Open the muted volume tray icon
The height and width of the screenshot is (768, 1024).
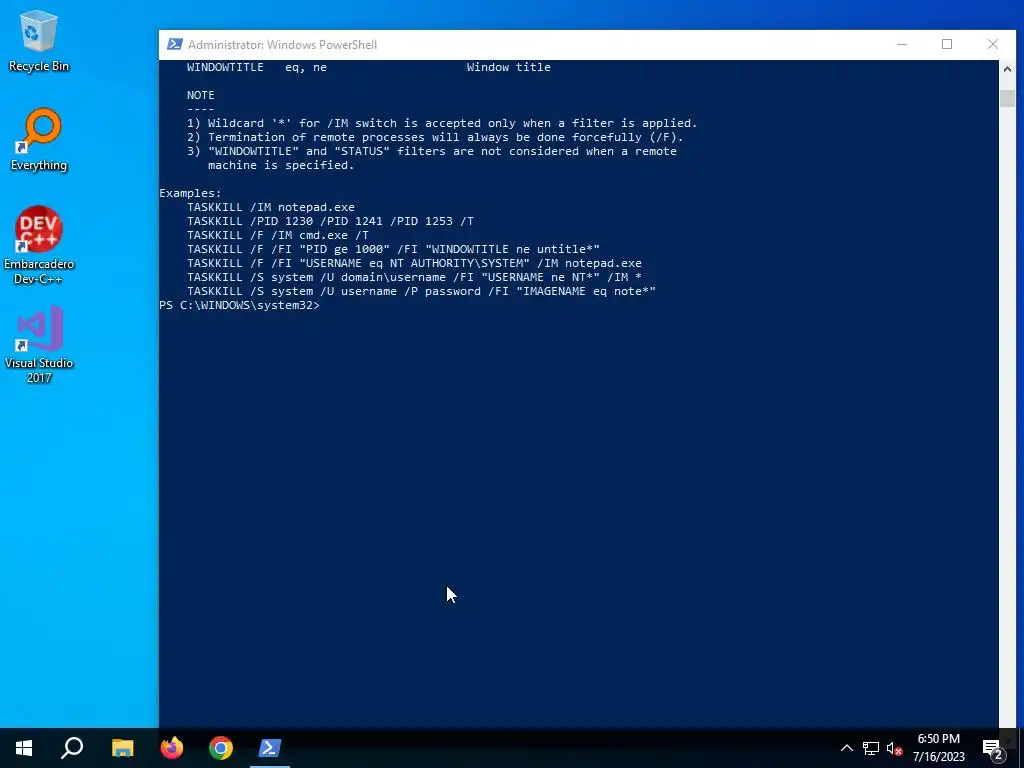pyautogui.click(x=895, y=748)
